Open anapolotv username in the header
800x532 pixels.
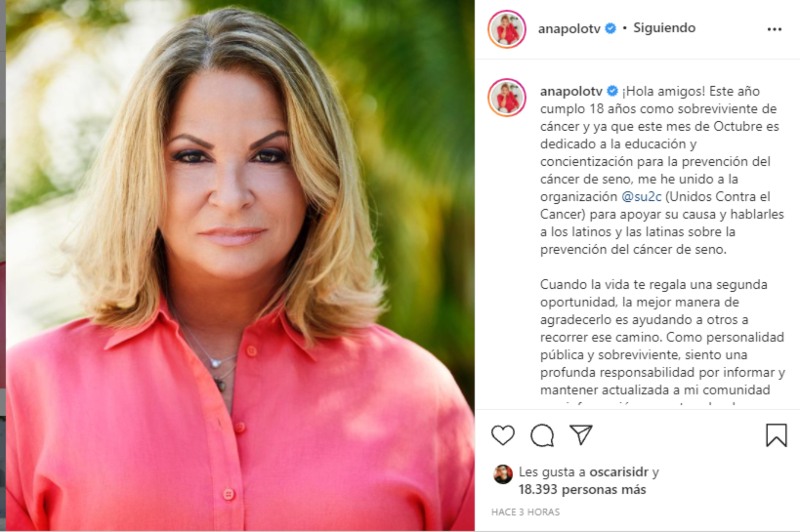[569, 29]
